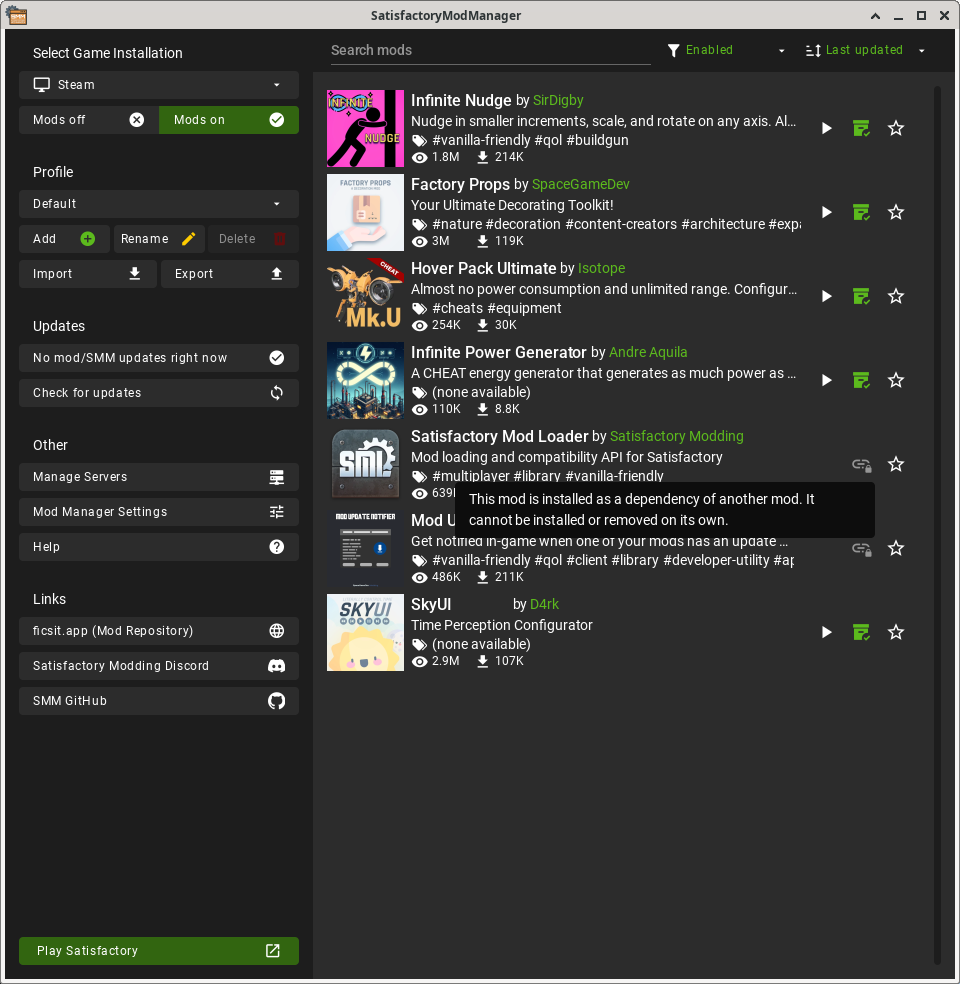Favorite the SkyUI mod
This screenshot has height=984, width=960.
[x=896, y=633]
